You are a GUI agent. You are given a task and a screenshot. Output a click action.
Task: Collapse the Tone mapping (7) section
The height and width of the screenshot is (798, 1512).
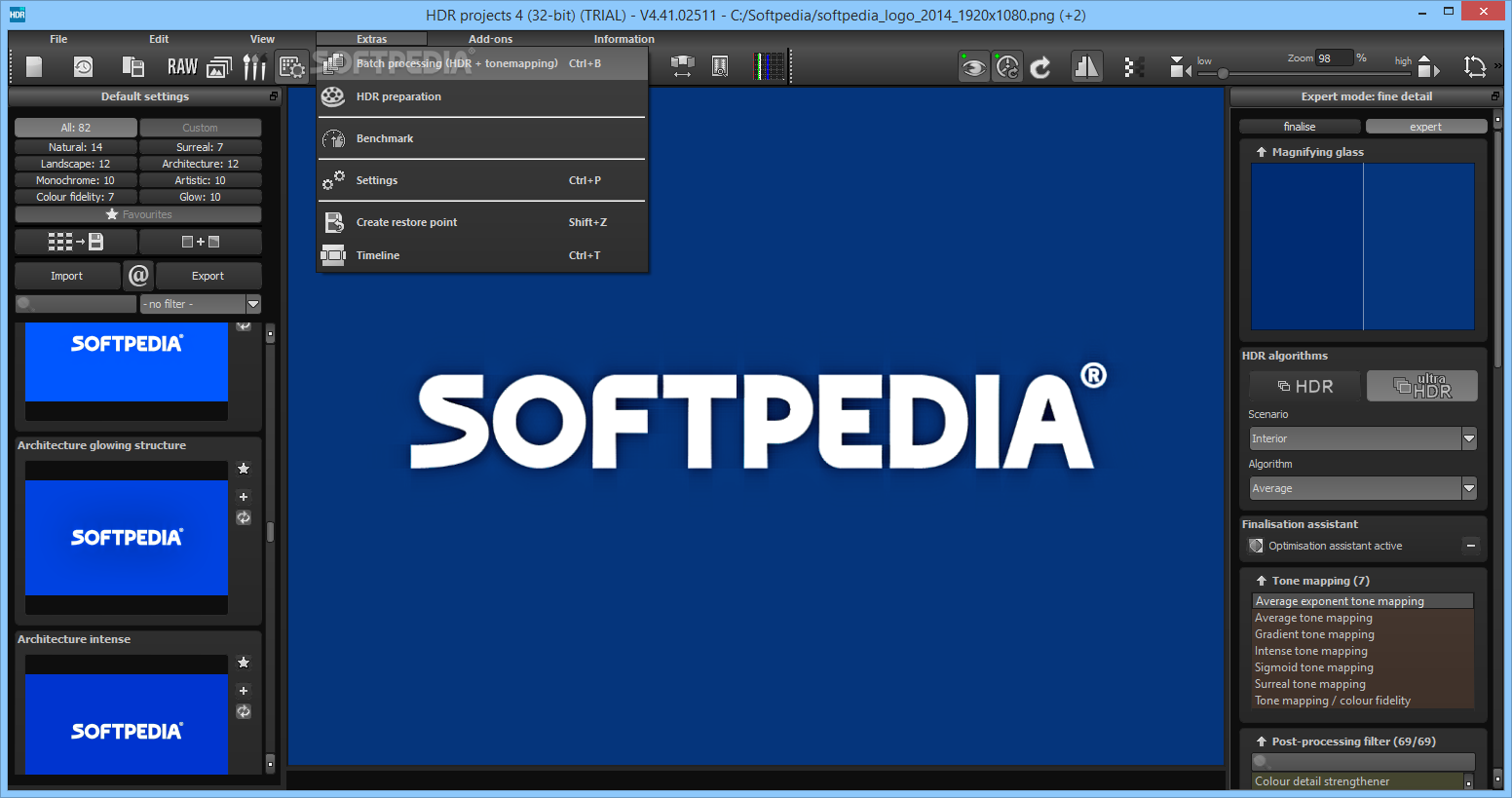click(x=1262, y=581)
